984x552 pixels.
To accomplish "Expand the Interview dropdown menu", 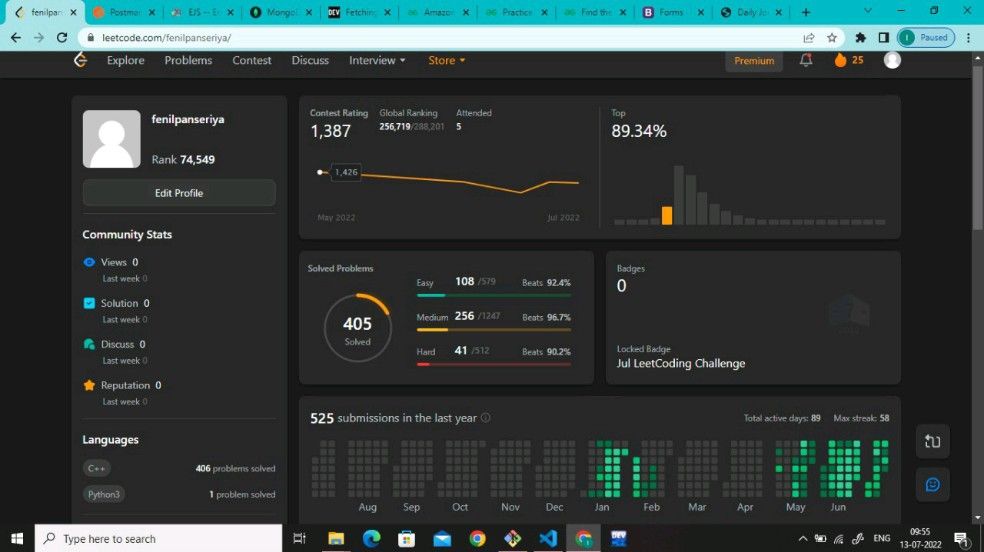I will [377, 60].
